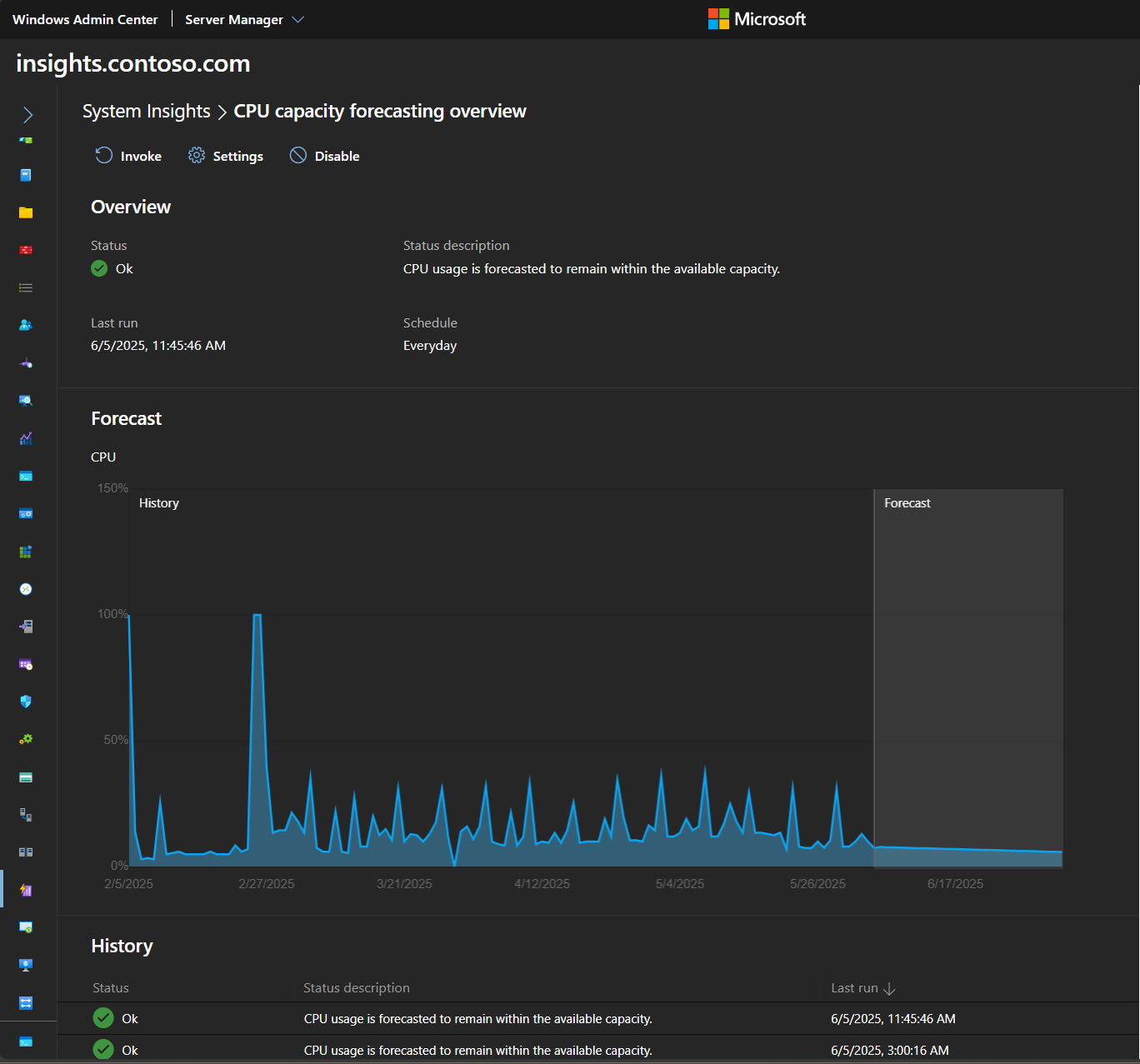Open Local users and groups icon

pos(26,325)
